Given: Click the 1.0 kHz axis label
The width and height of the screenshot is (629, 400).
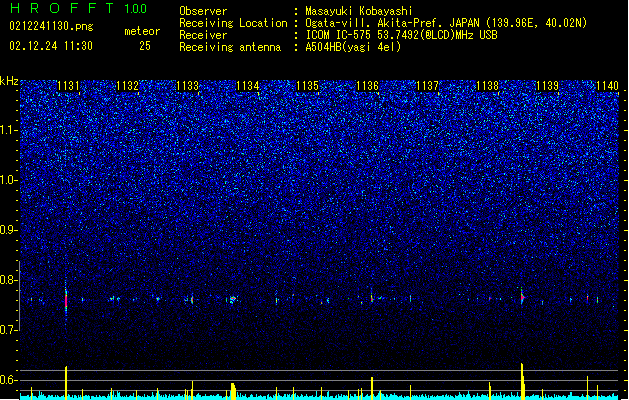Looking at the screenshot, I should click(x=9, y=180).
